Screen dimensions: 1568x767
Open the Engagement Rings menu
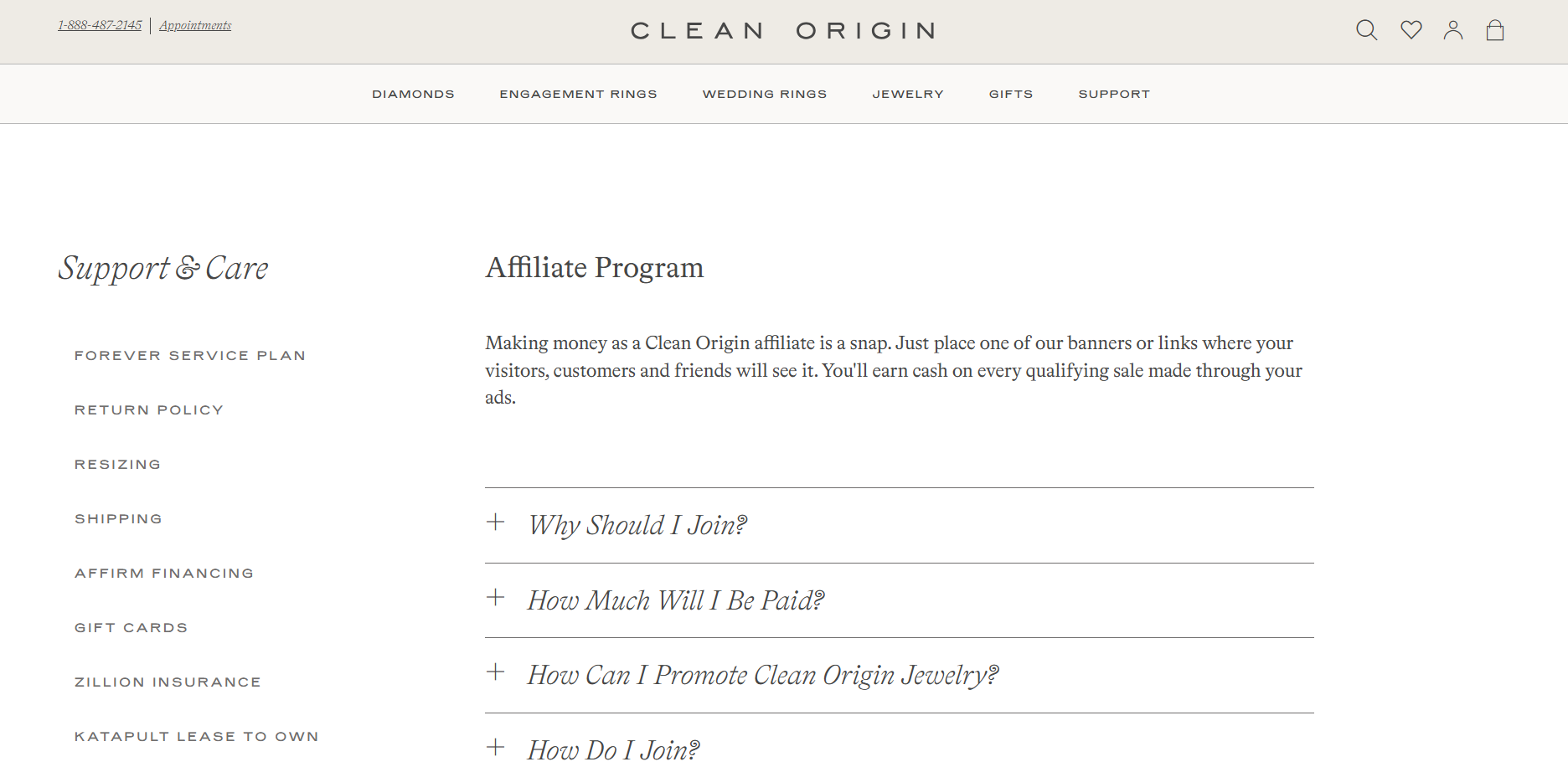(x=578, y=95)
